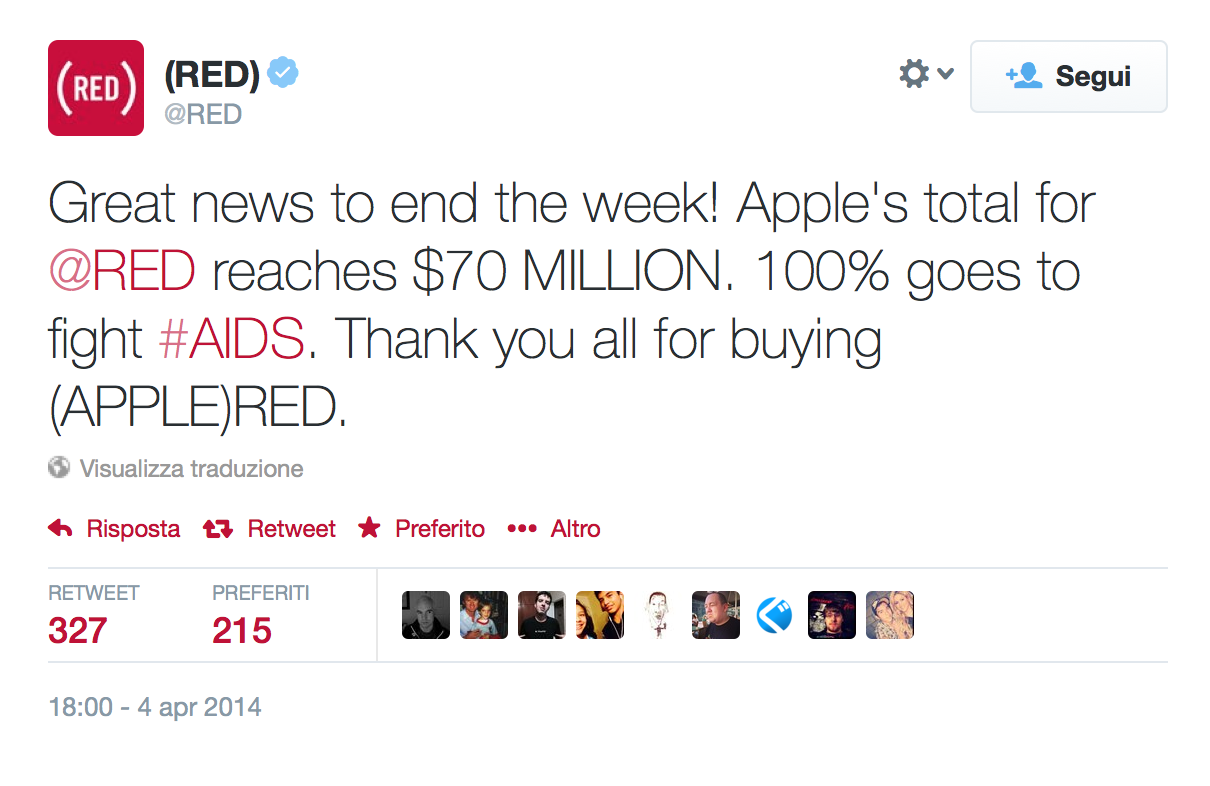Open the @RED handle under the account name
The image size is (1210, 786).
203,114
